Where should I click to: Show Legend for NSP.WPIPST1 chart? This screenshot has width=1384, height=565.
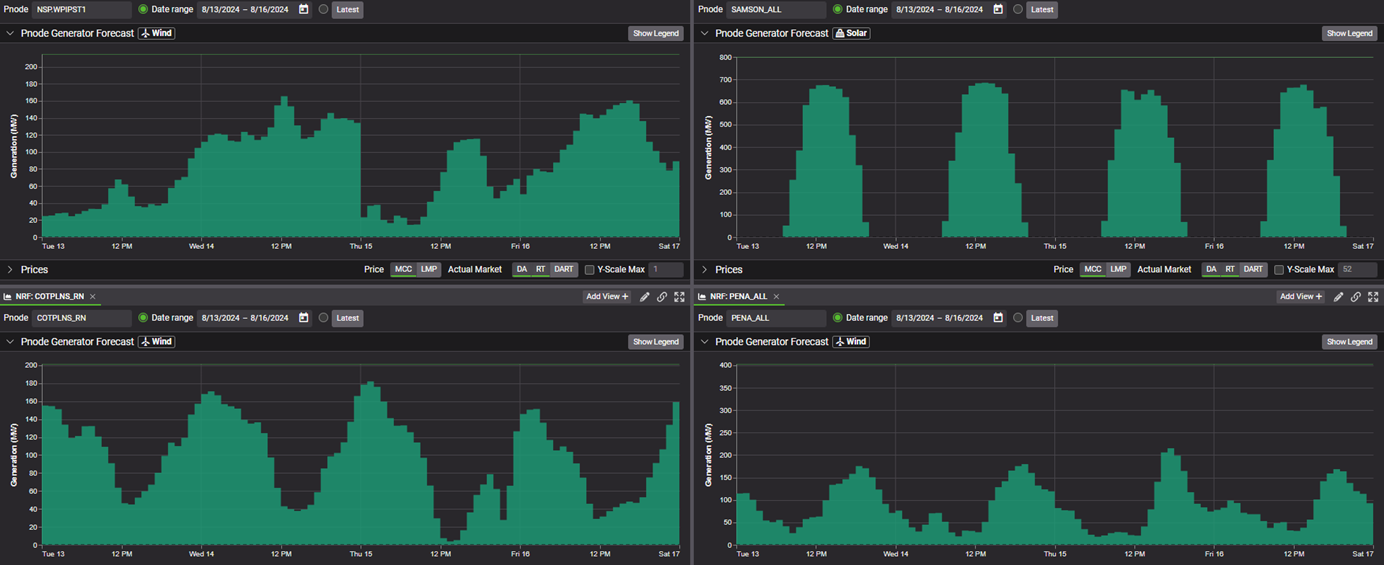655,33
